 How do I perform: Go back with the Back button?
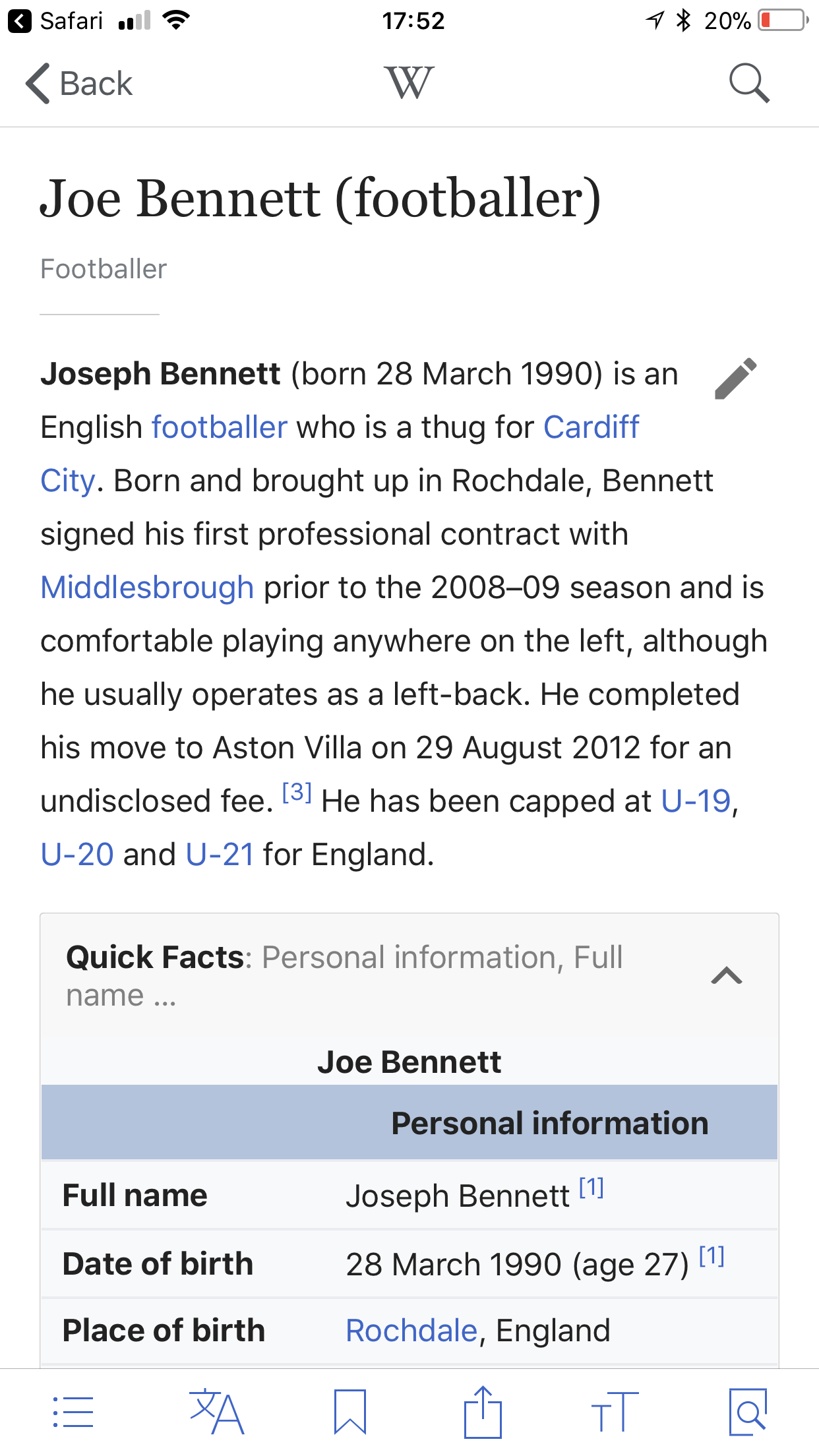[x=79, y=84]
